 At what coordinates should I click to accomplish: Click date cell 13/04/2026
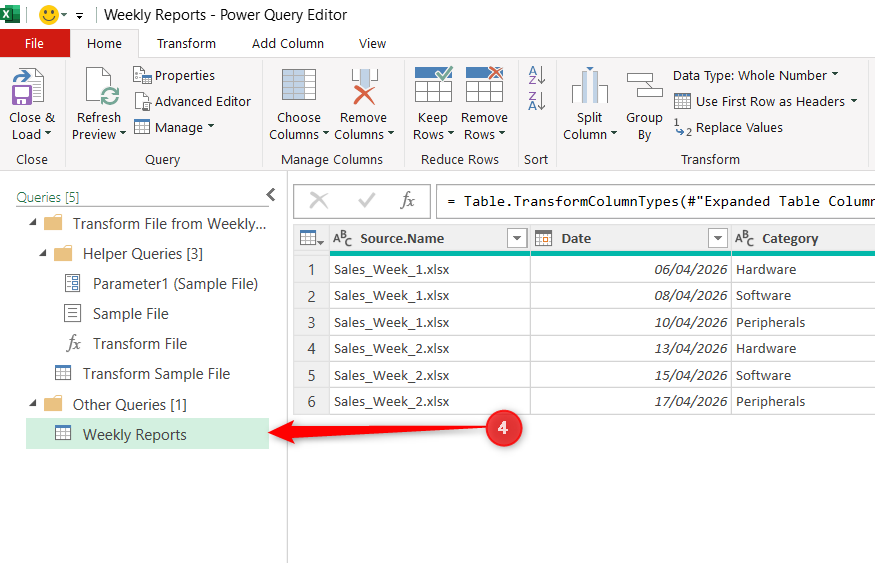pyautogui.click(x=631, y=349)
